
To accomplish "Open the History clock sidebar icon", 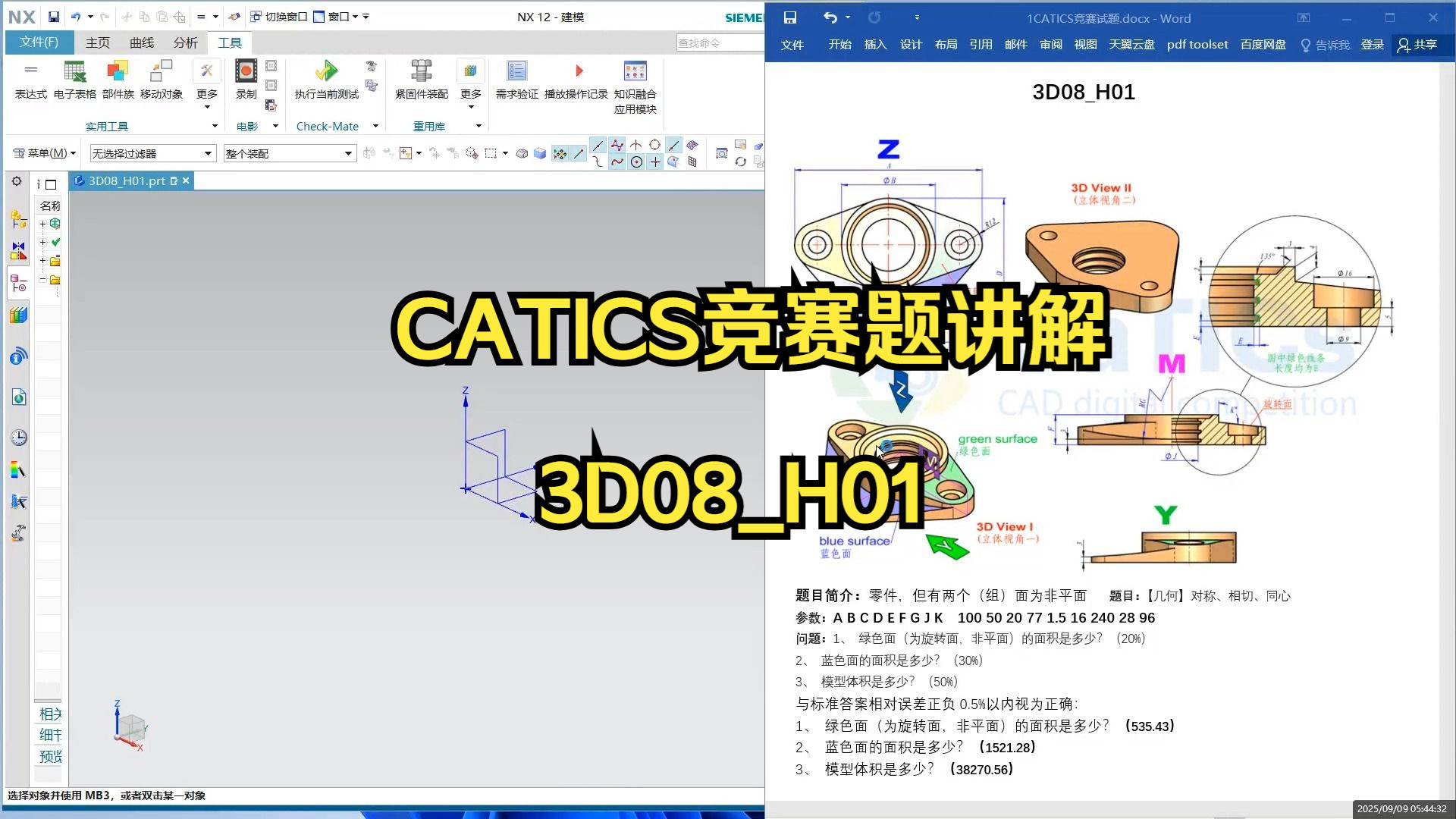I will (18, 437).
